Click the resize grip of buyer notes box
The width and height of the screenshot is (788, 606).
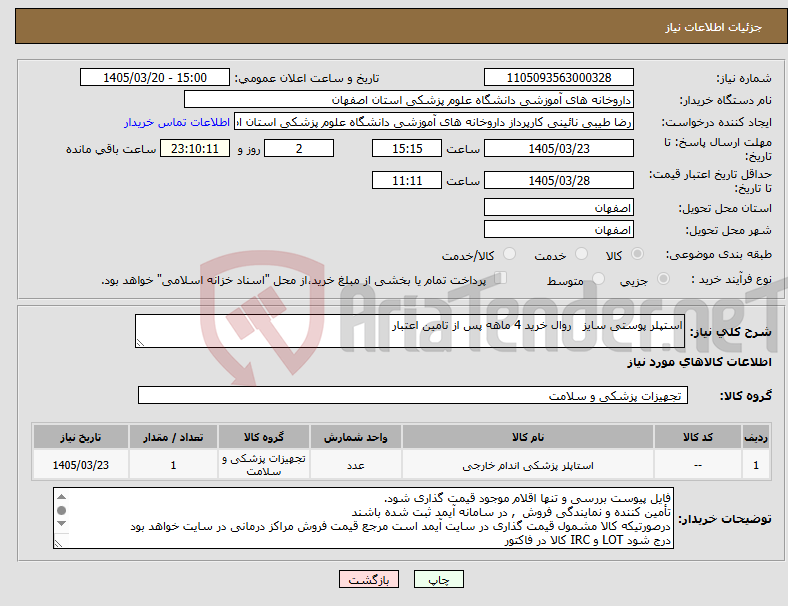coord(58,544)
